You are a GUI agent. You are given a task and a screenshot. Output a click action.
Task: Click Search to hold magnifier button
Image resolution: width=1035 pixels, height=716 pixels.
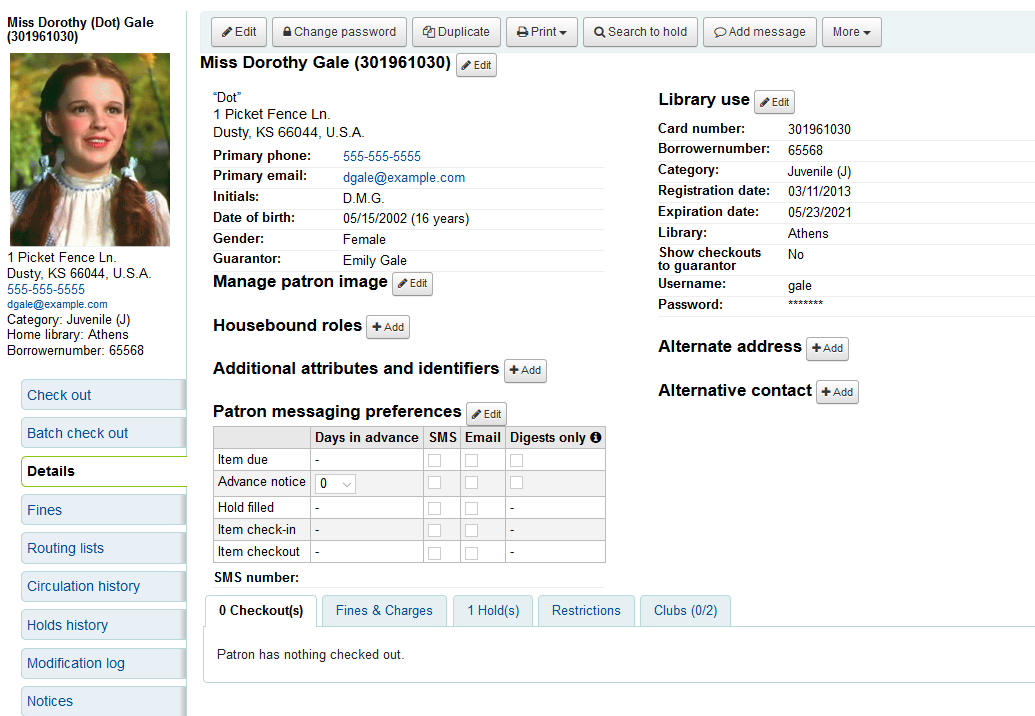640,32
